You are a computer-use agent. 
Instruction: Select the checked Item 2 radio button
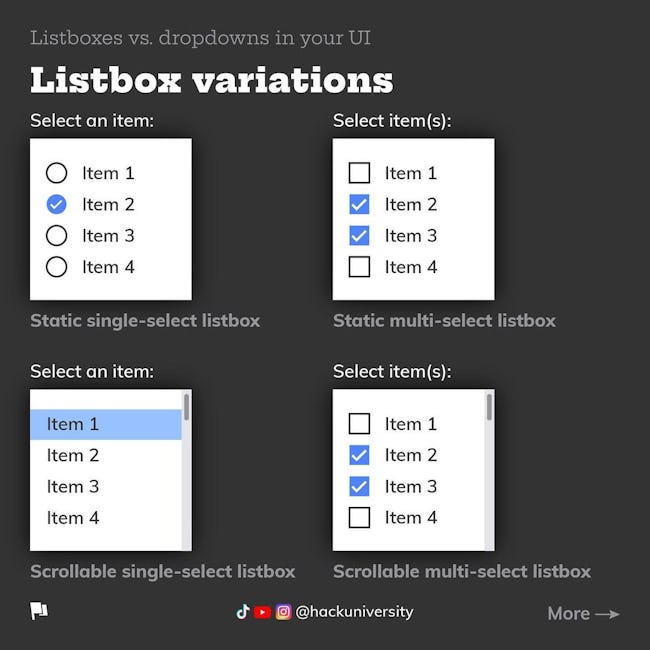(x=56, y=204)
